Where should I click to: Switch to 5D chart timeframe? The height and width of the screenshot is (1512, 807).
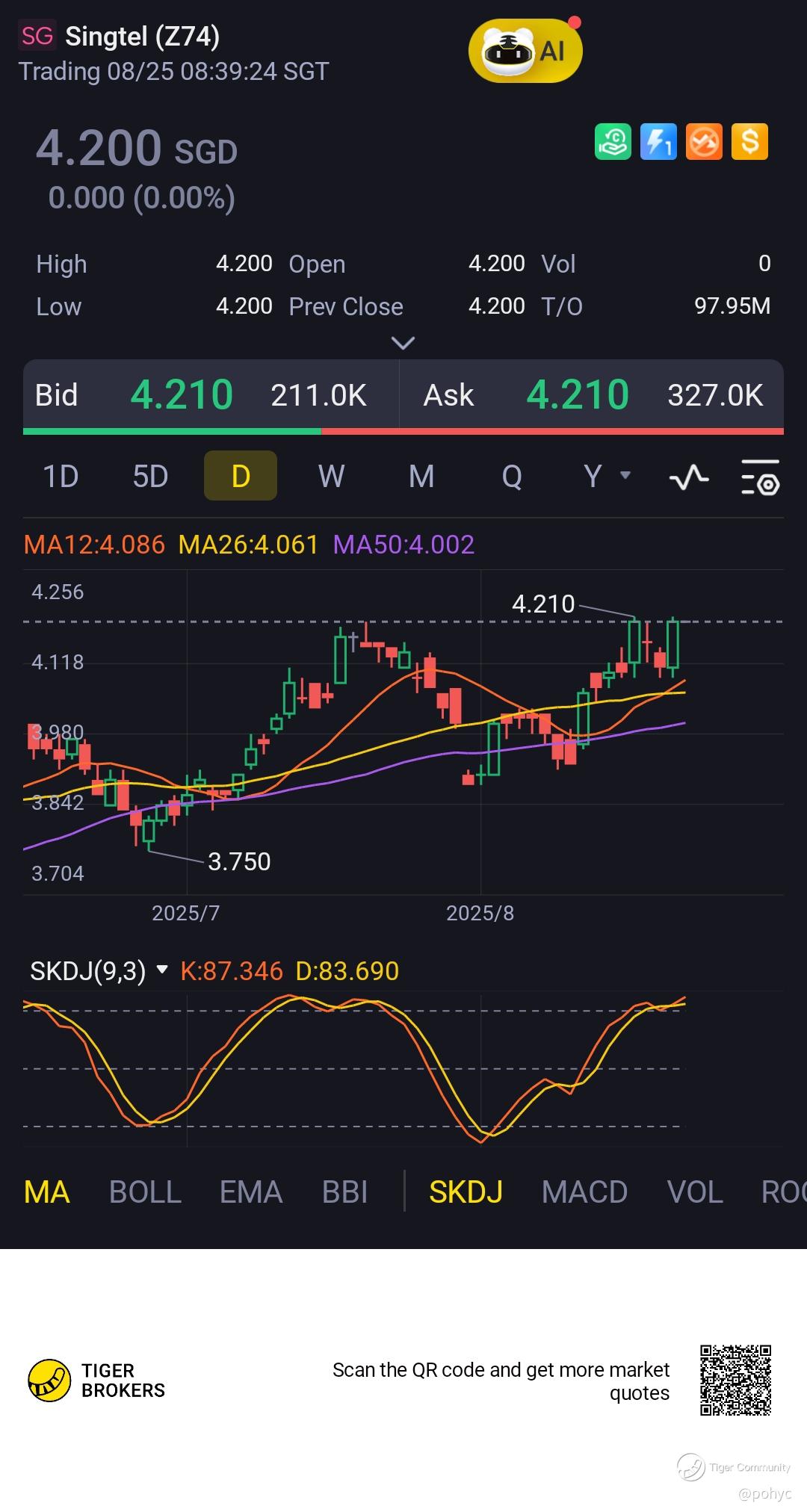(x=150, y=476)
